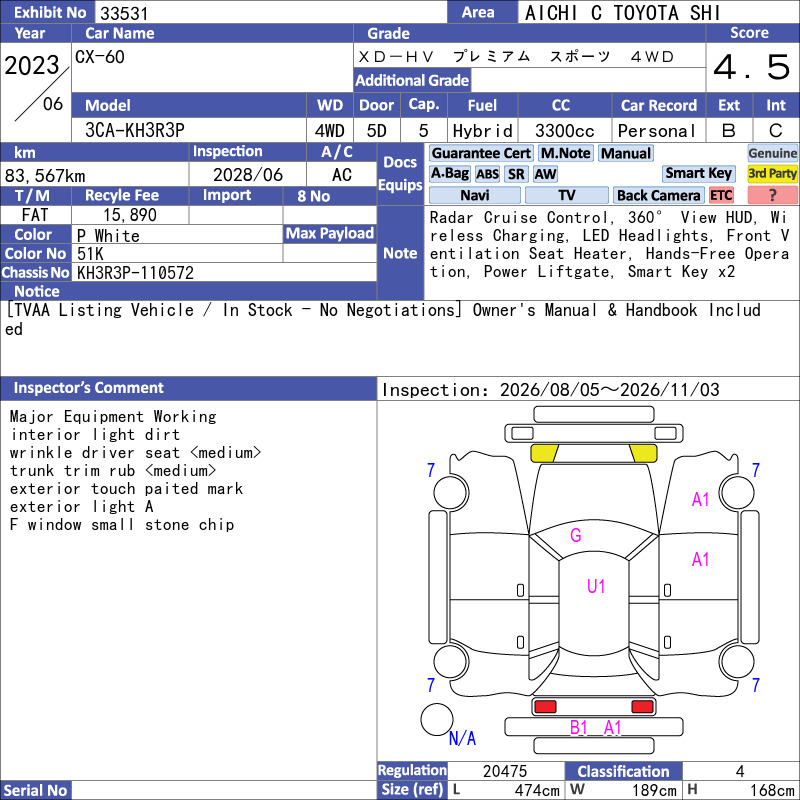Click the A1 mark on rear bumper
This screenshot has width=800, height=800.
[x=612, y=728]
